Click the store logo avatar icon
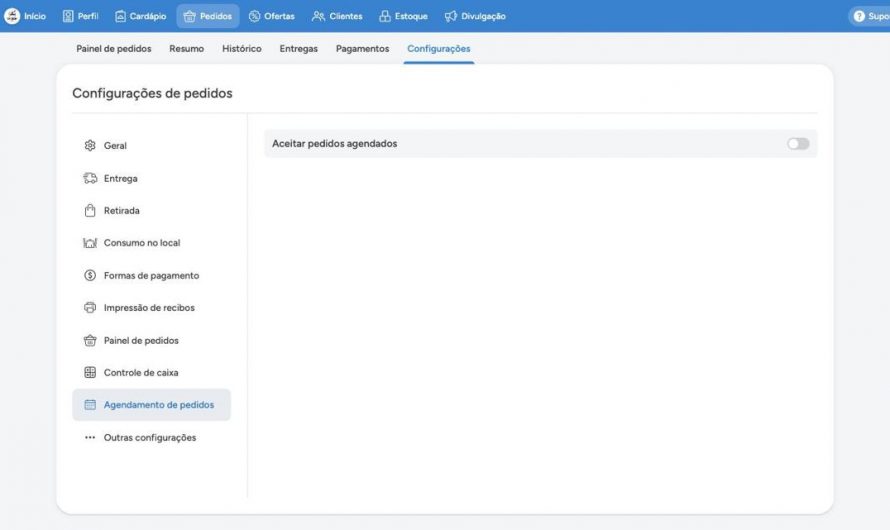Viewport: 890px width, 530px height. pos(12,16)
